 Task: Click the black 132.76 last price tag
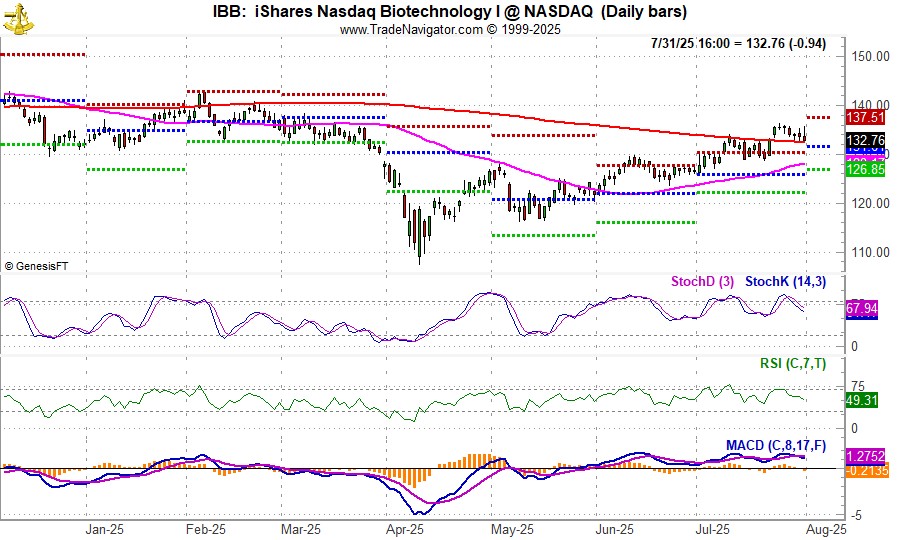pyautogui.click(x=864, y=139)
